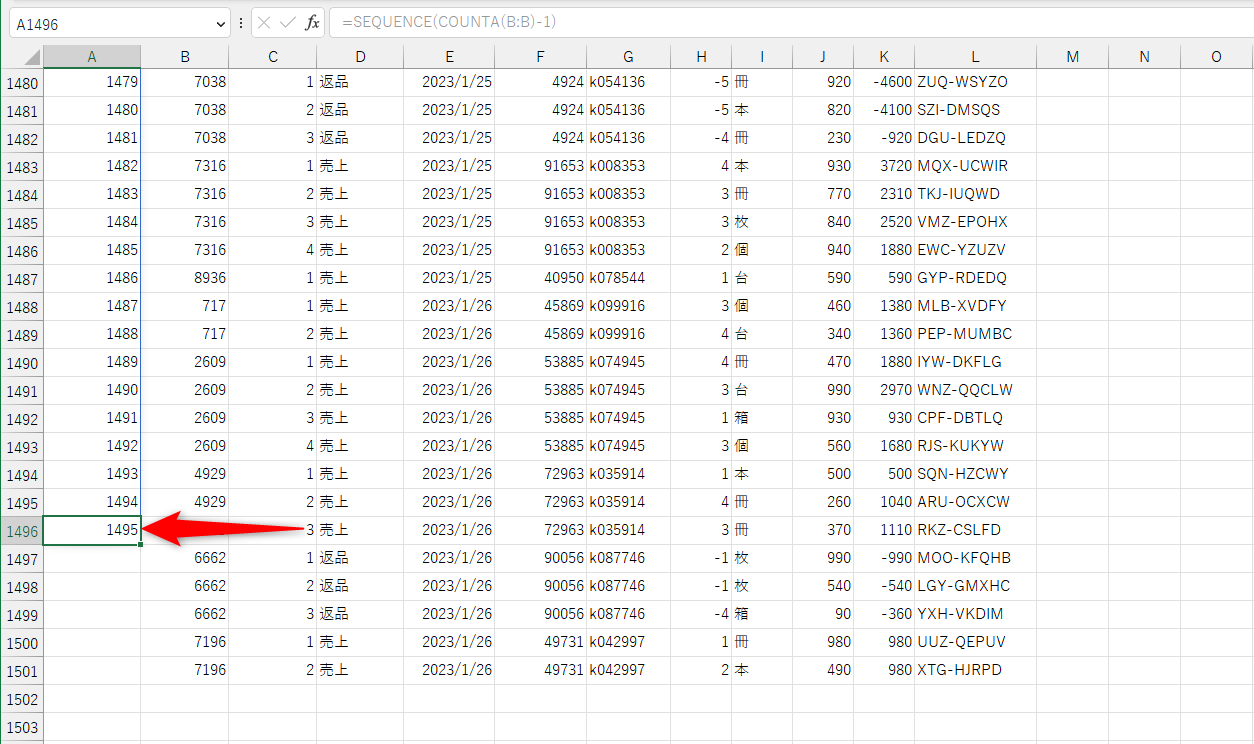Select row header 1501

tap(22, 671)
